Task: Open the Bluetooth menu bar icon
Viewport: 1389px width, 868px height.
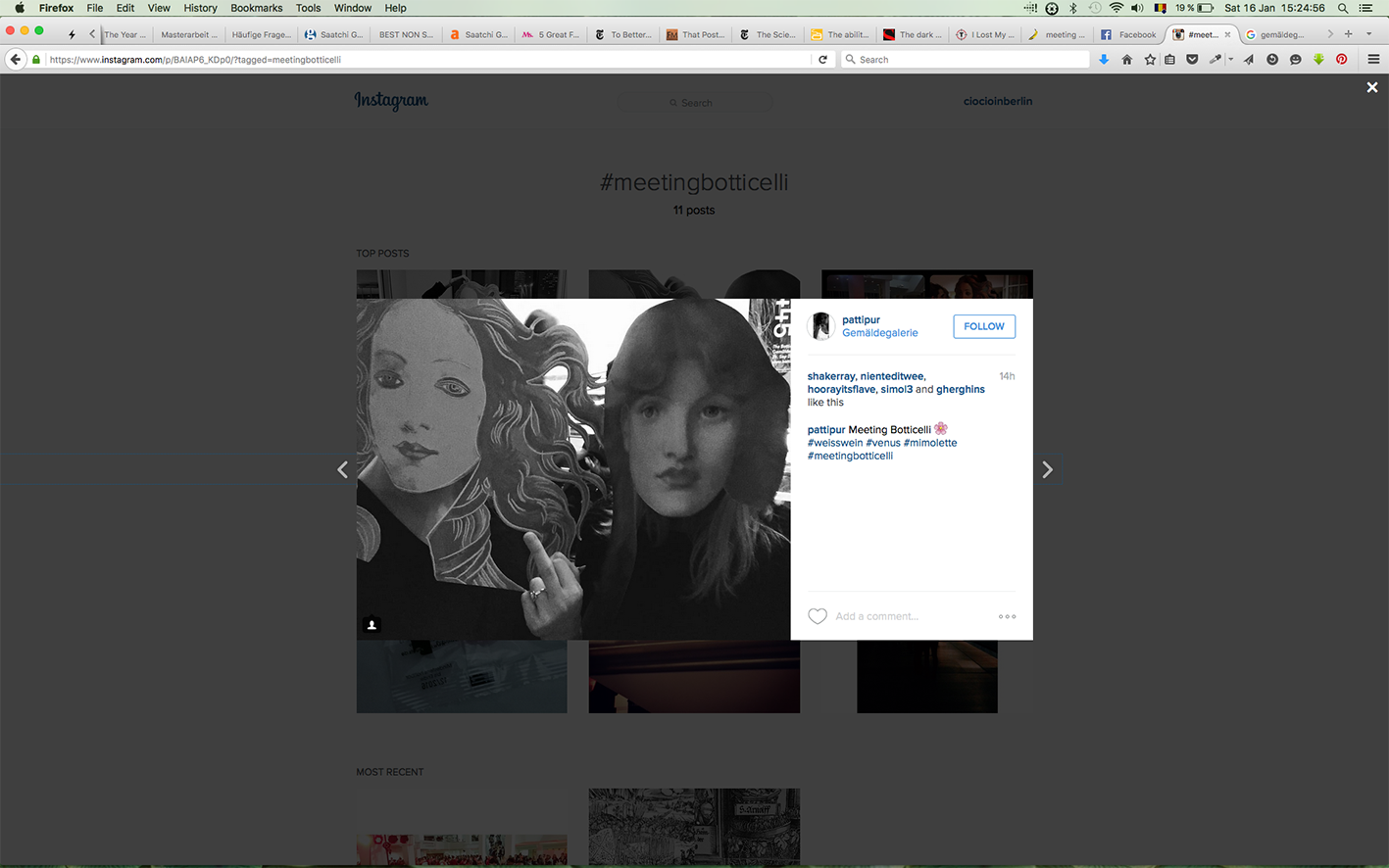Action: pos(1073,8)
